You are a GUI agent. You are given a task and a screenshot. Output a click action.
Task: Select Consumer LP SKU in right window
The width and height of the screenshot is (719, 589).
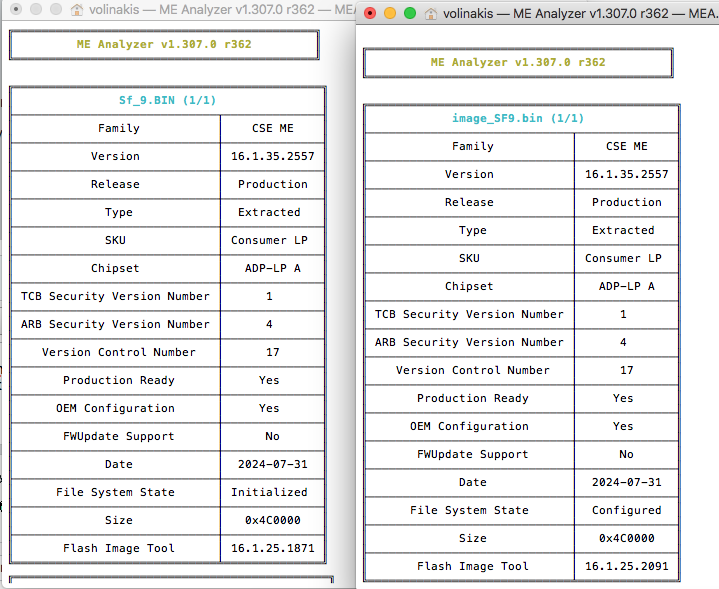623,258
